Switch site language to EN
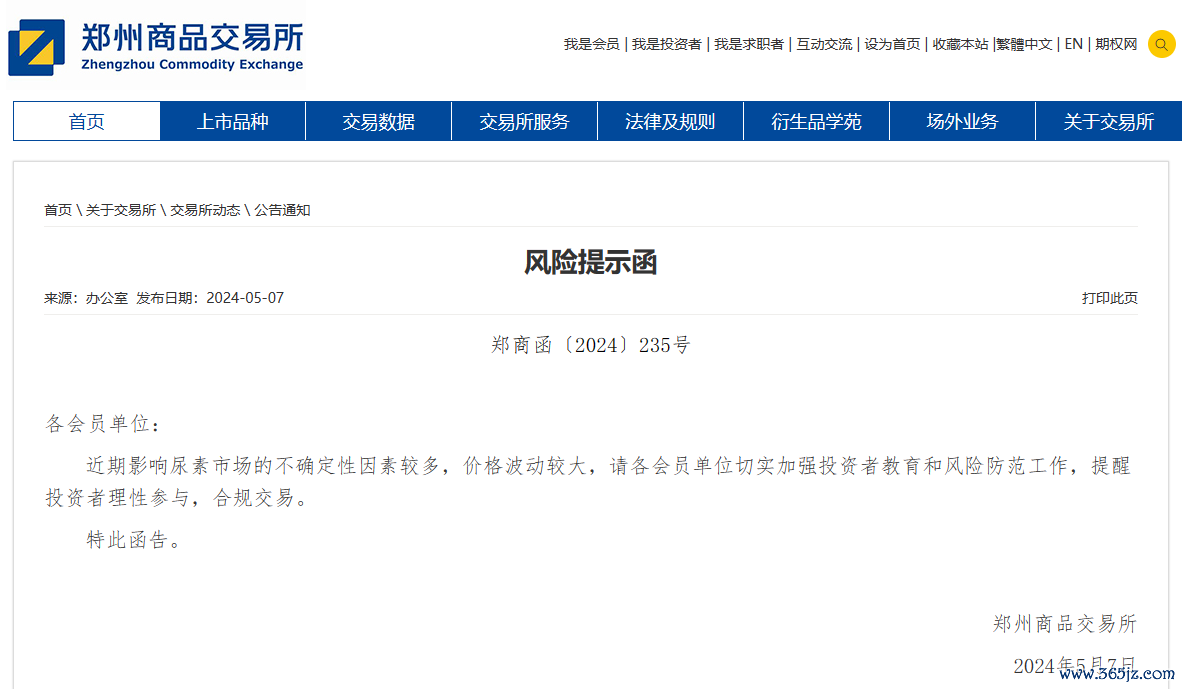Screen dimensions: 1182x689 coord(1073,44)
